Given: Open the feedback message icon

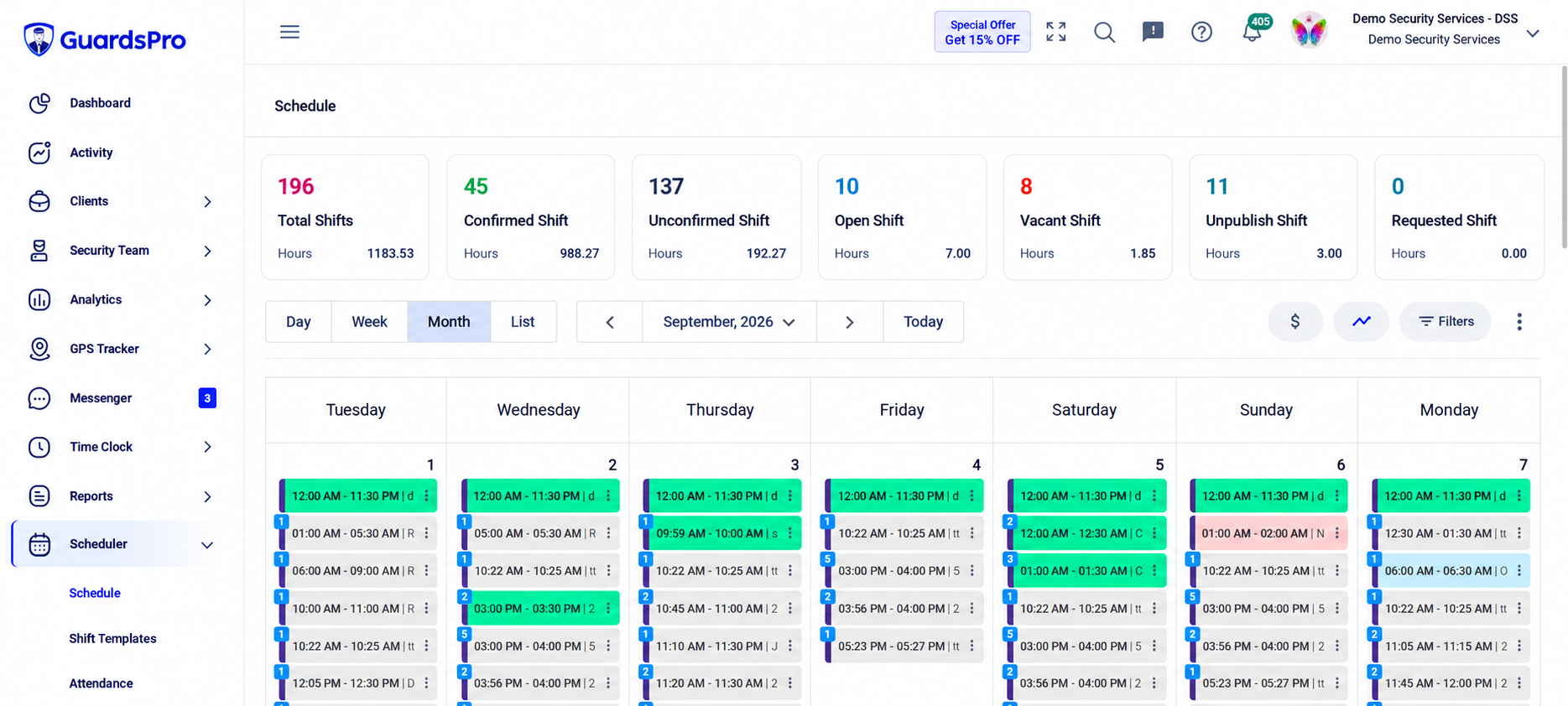Looking at the screenshot, I should (1153, 32).
